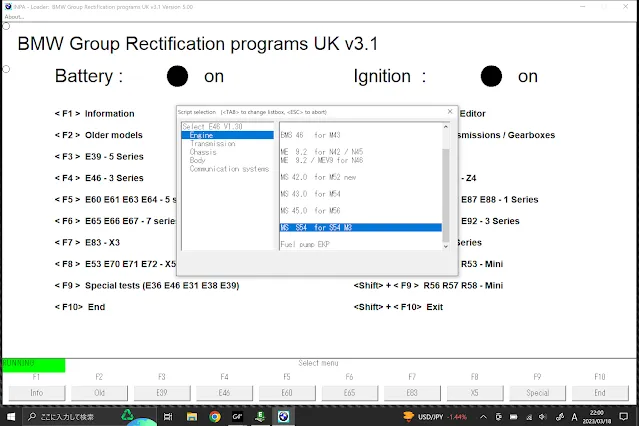Click <F1> Information menu entry
Viewport: 639px width, 426px height.
pos(95,114)
